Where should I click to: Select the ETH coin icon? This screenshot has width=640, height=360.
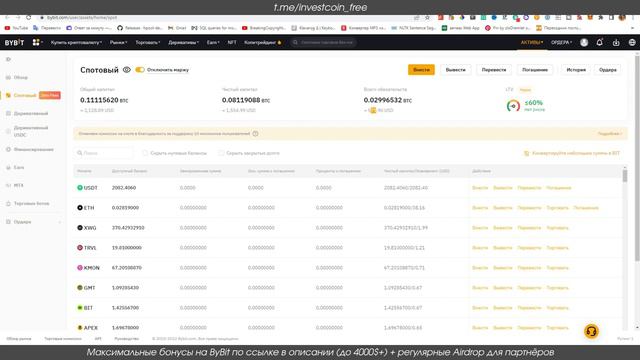[x=80, y=208]
